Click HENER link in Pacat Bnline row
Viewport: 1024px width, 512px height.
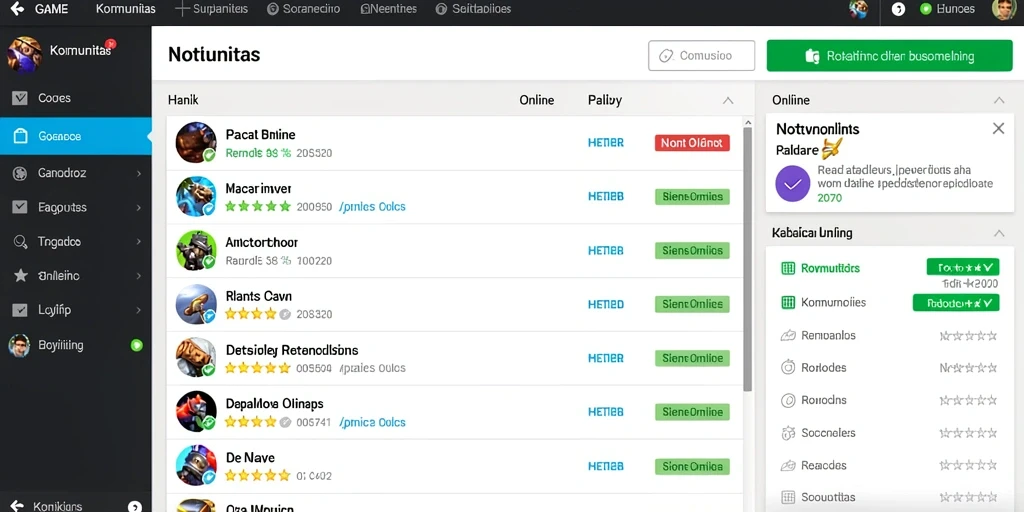605,142
